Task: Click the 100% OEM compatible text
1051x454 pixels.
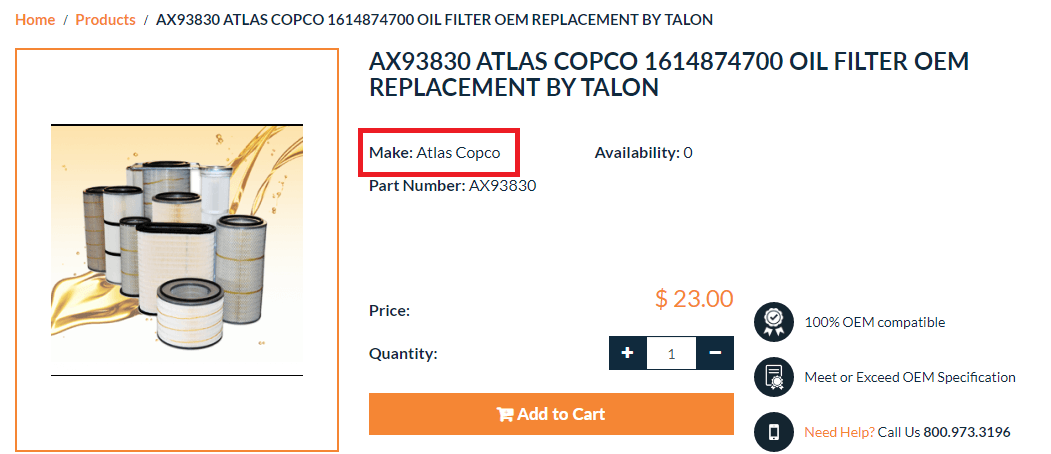Action: [x=874, y=322]
